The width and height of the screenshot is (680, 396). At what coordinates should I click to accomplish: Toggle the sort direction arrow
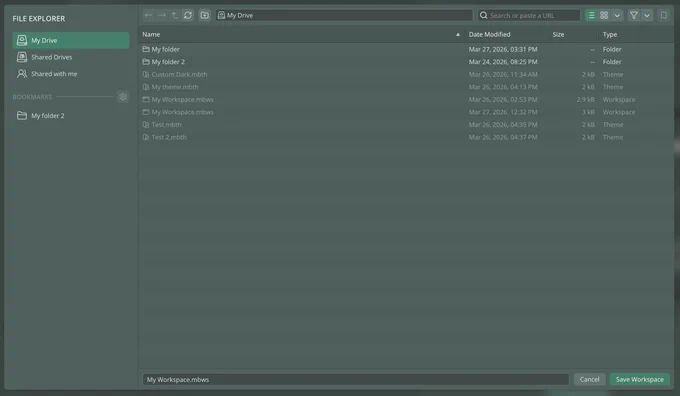pyautogui.click(x=458, y=35)
